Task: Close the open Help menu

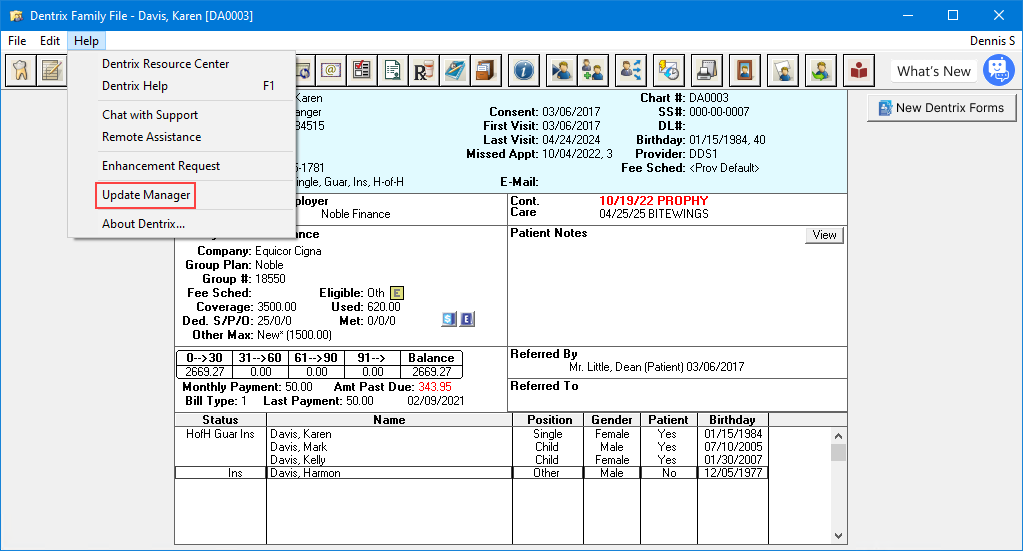Action: click(x=86, y=40)
